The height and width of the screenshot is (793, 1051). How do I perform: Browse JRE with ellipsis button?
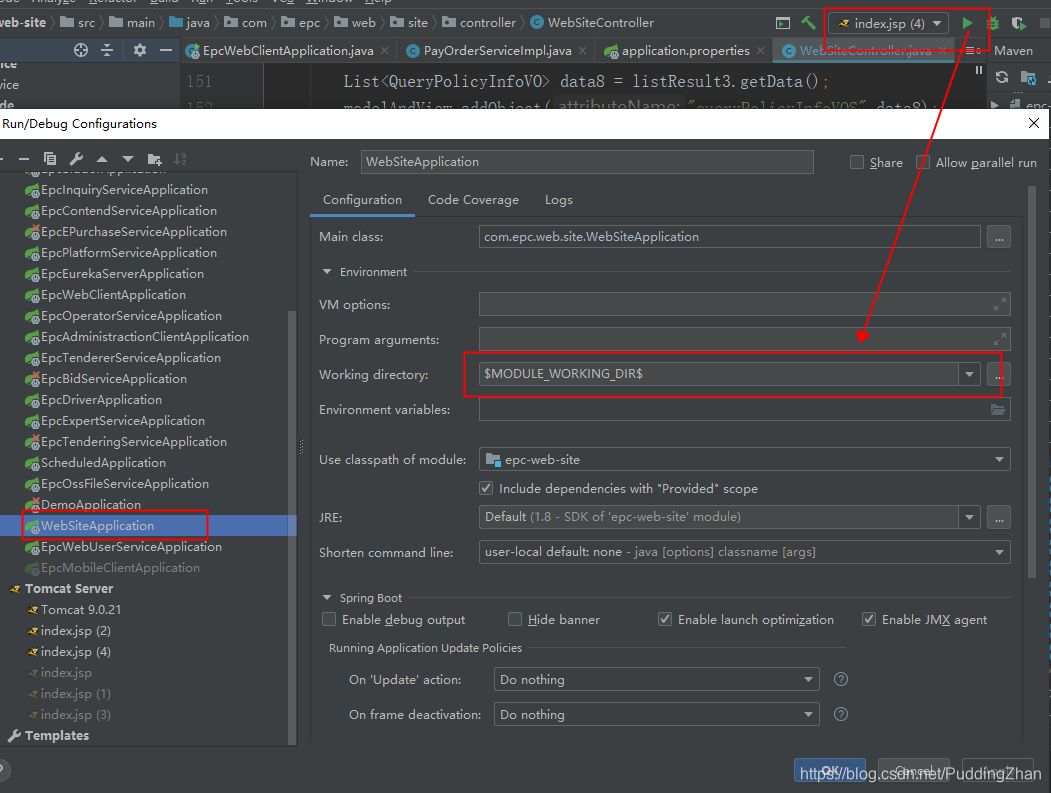[x=999, y=517]
